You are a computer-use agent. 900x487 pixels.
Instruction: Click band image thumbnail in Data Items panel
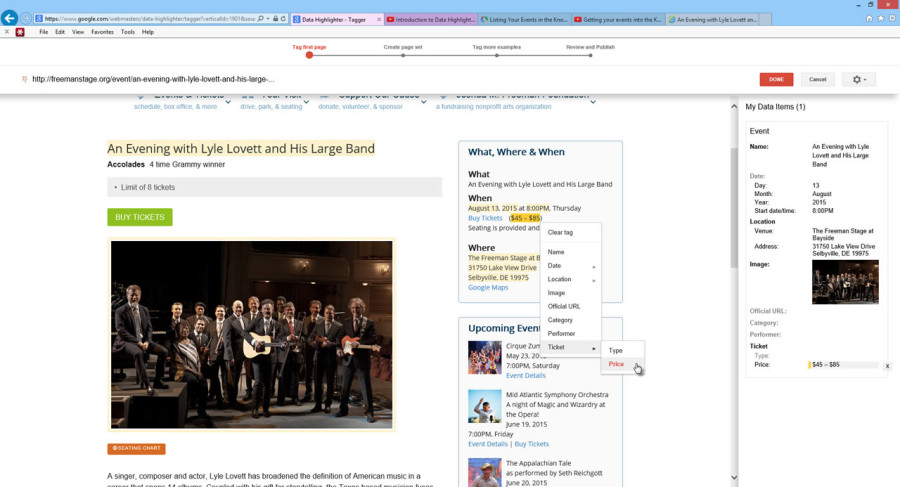point(845,282)
